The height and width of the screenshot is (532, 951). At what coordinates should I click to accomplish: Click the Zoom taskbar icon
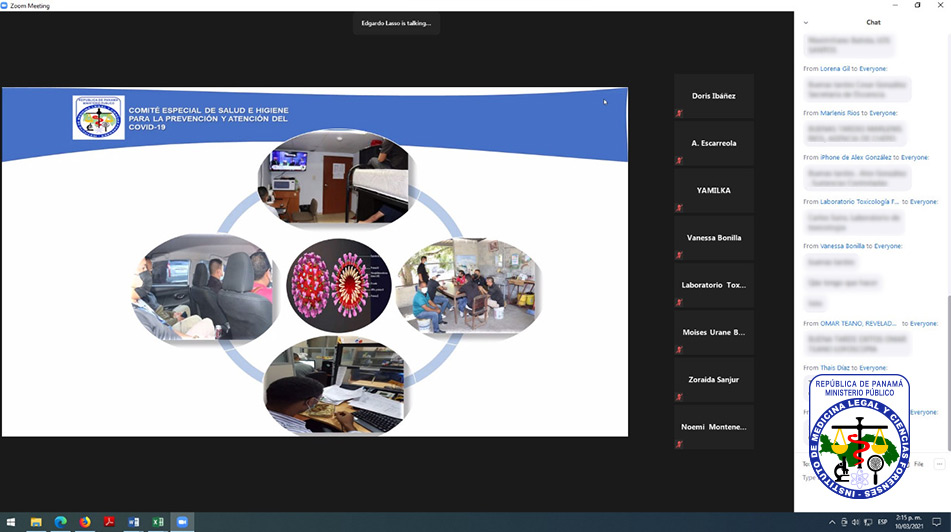(182, 522)
